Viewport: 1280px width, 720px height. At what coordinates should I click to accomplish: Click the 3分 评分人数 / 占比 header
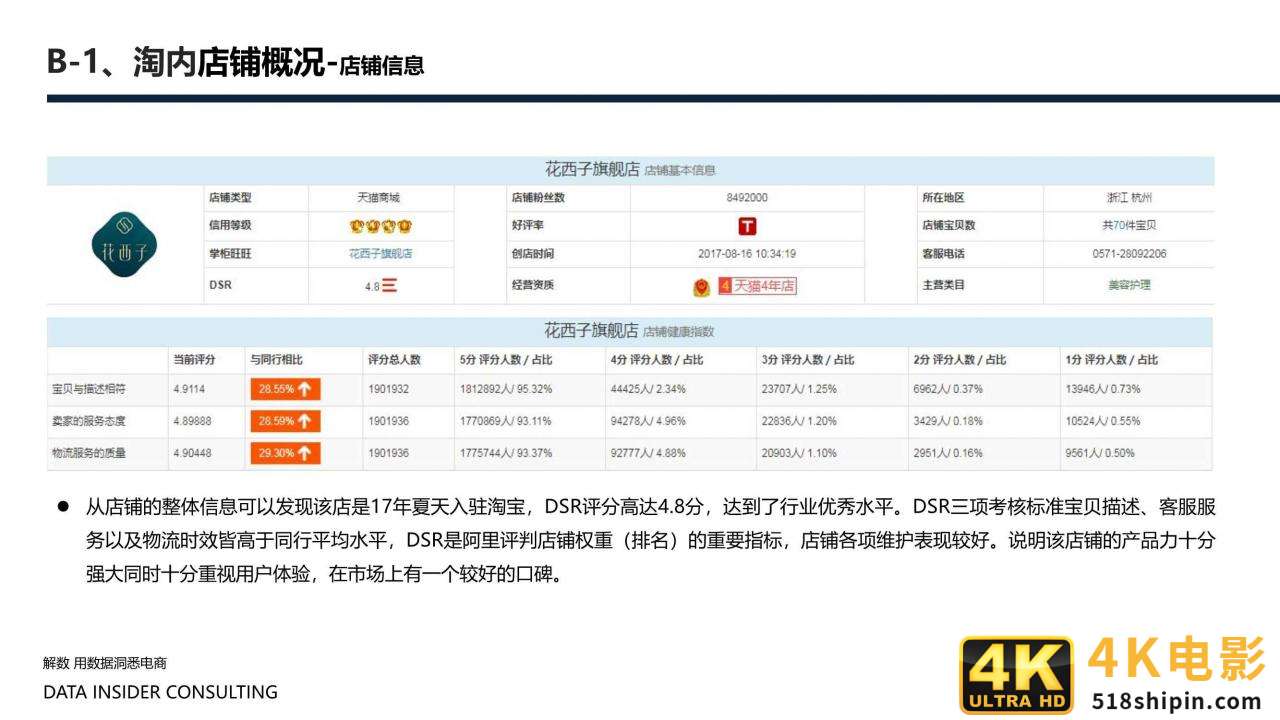coord(808,360)
